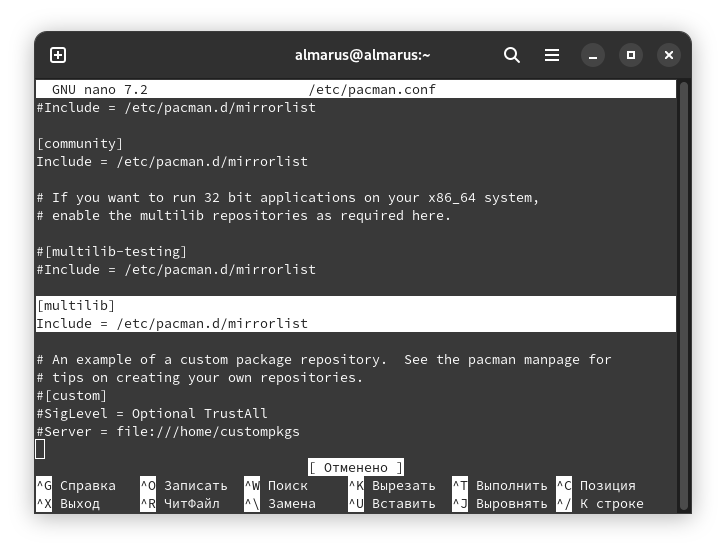Click the almarus@almarus:~ window title
Viewport: 726px width, 551px height.
click(x=362, y=55)
